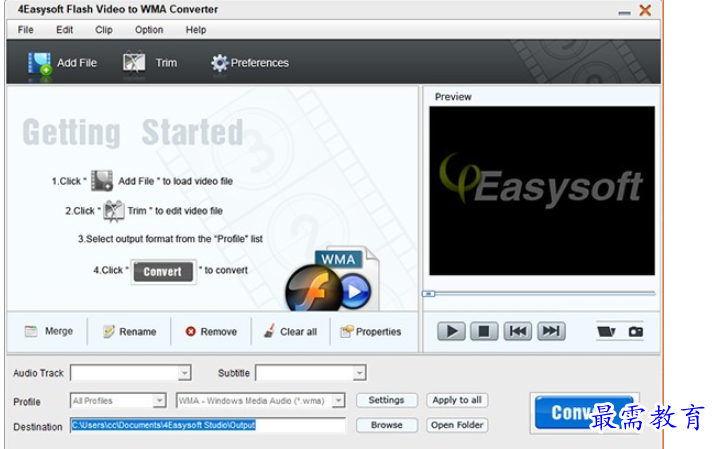Close the converter window
This screenshot has width=713, height=449.
coord(645,10)
